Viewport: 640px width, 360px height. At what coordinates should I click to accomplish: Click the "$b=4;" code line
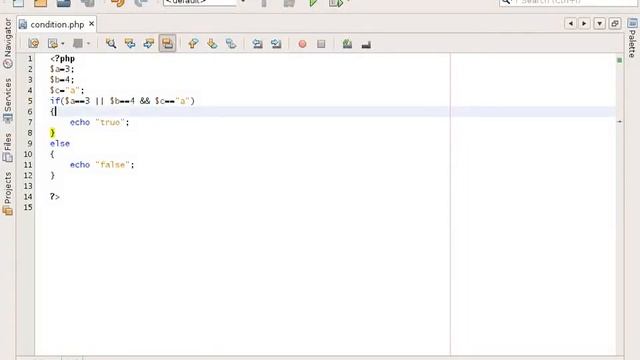(62, 80)
